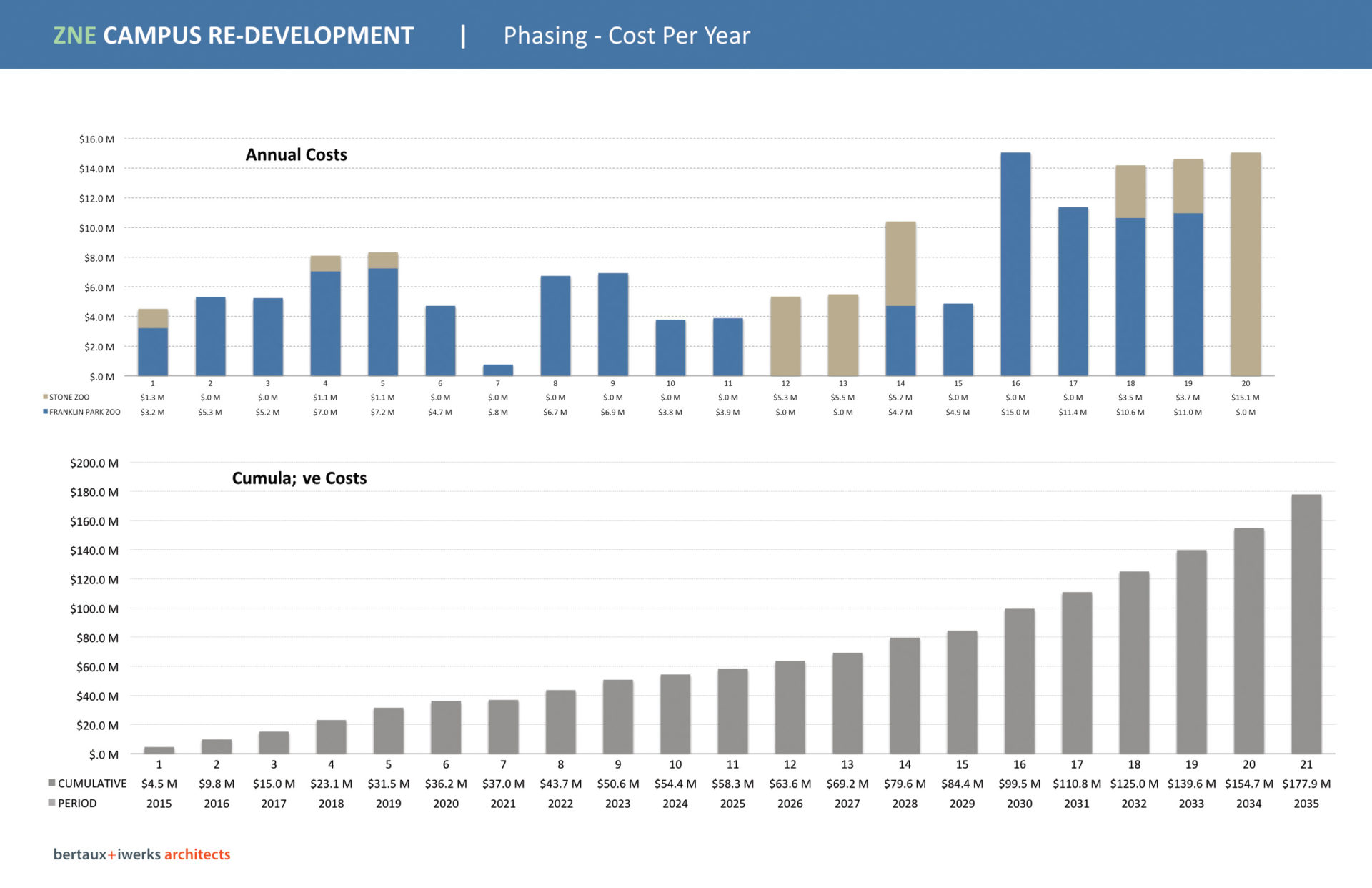Click the Cumulative Costs chart title
The width and height of the screenshot is (1372, 888).
[x=299, y=478]
